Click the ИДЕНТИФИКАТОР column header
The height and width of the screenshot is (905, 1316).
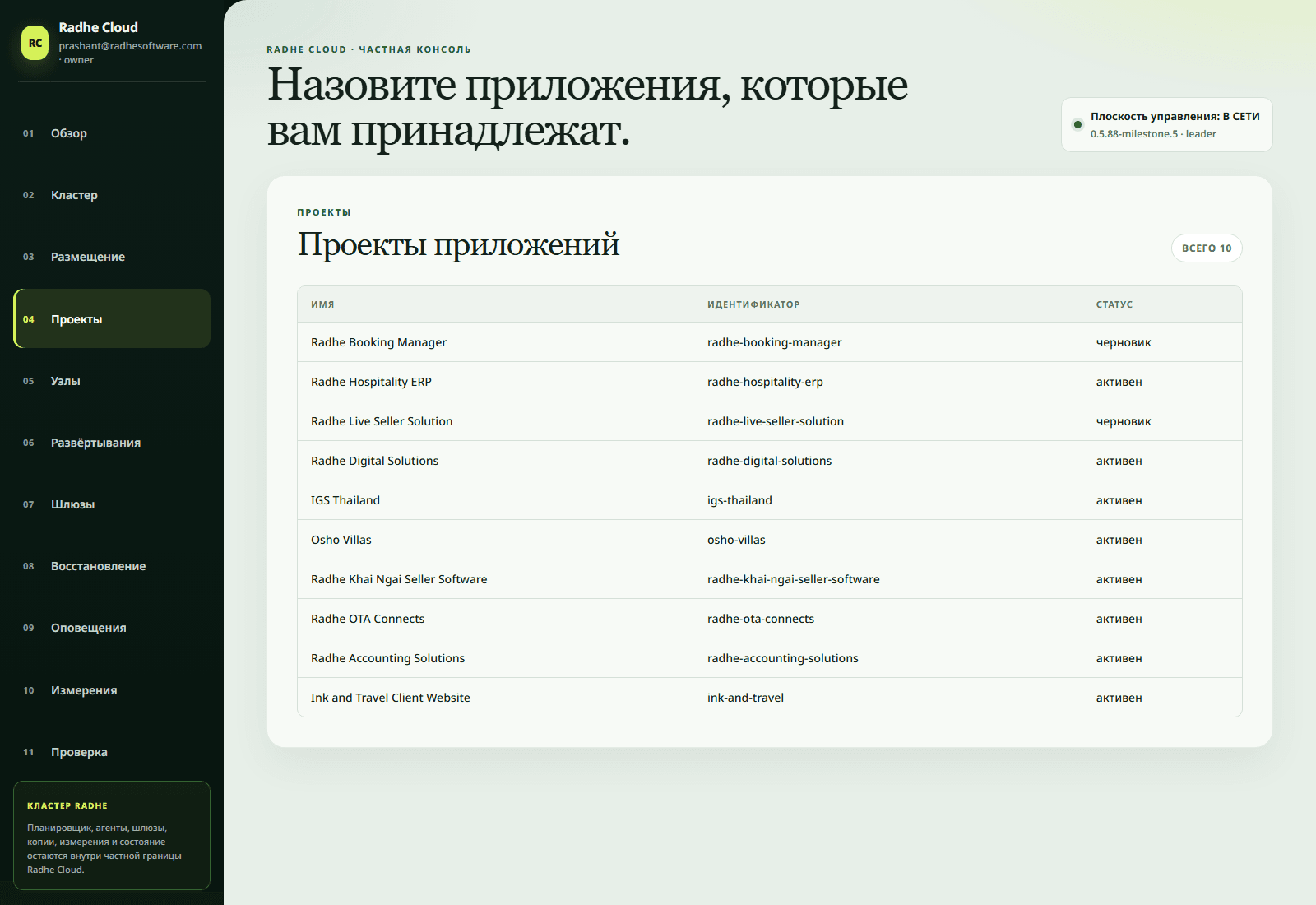(753, 304)
